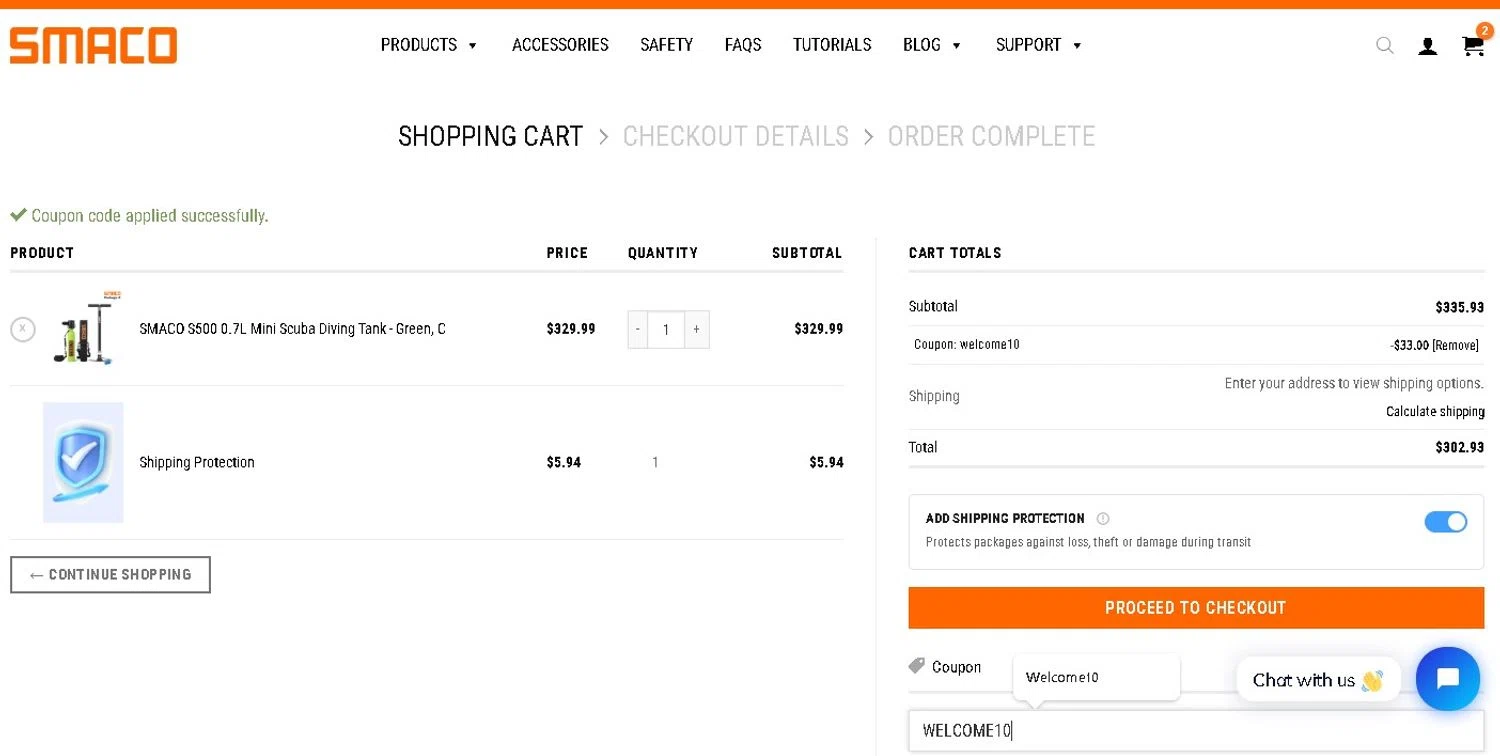Click Continue Shopping button
This screenshot has height=756, width=1500.
110,575
